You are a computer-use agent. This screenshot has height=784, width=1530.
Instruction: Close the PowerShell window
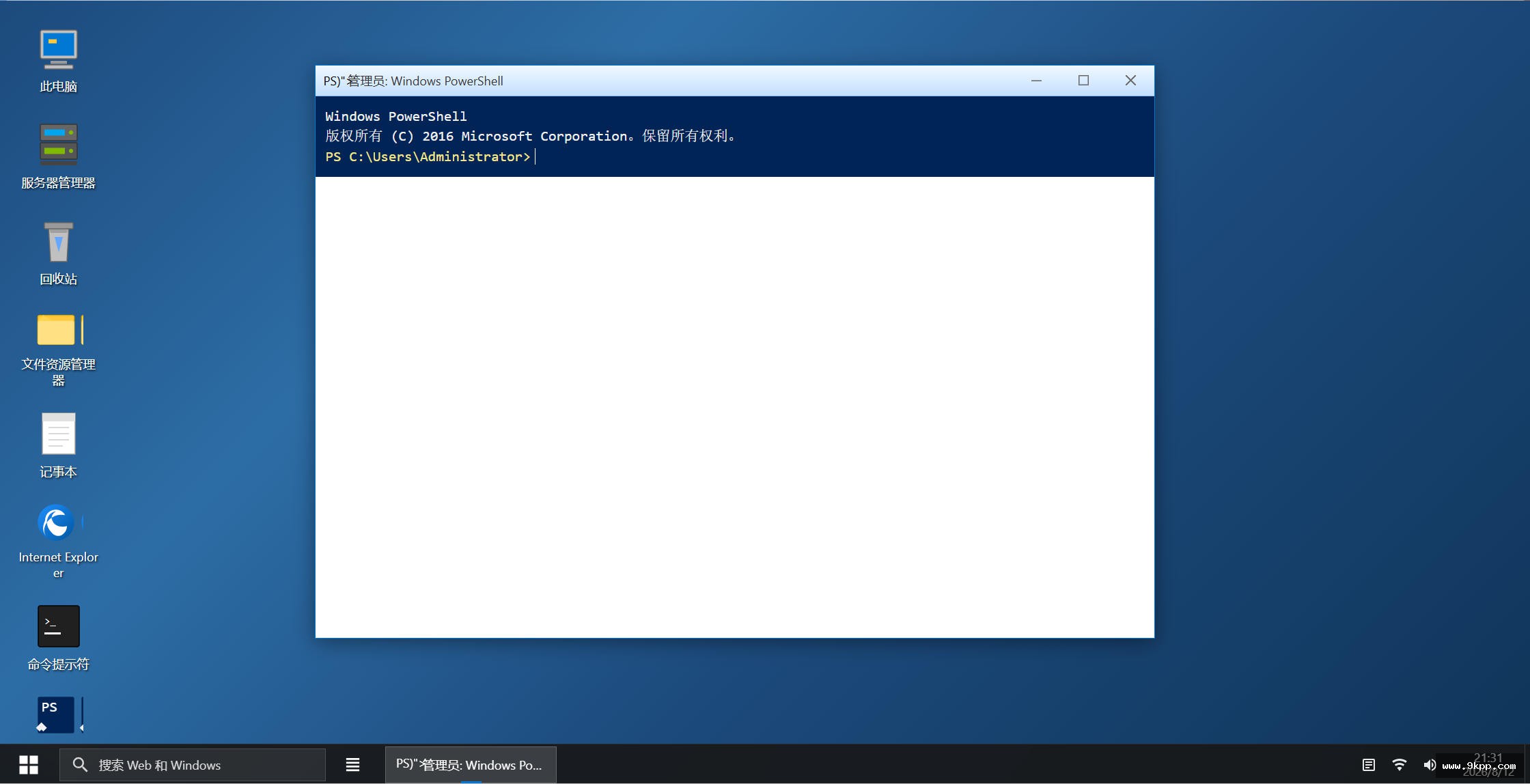1130,81
